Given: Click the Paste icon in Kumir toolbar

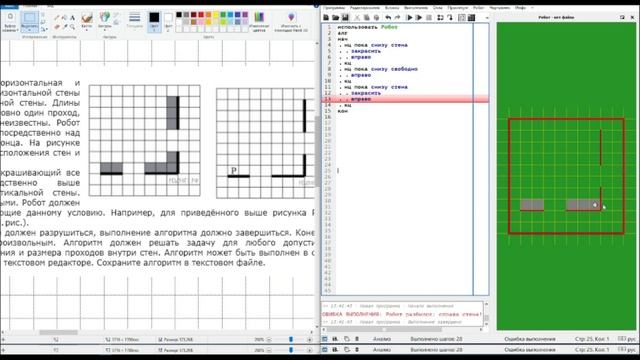Looking at the screenshot, I should [376, 18].
